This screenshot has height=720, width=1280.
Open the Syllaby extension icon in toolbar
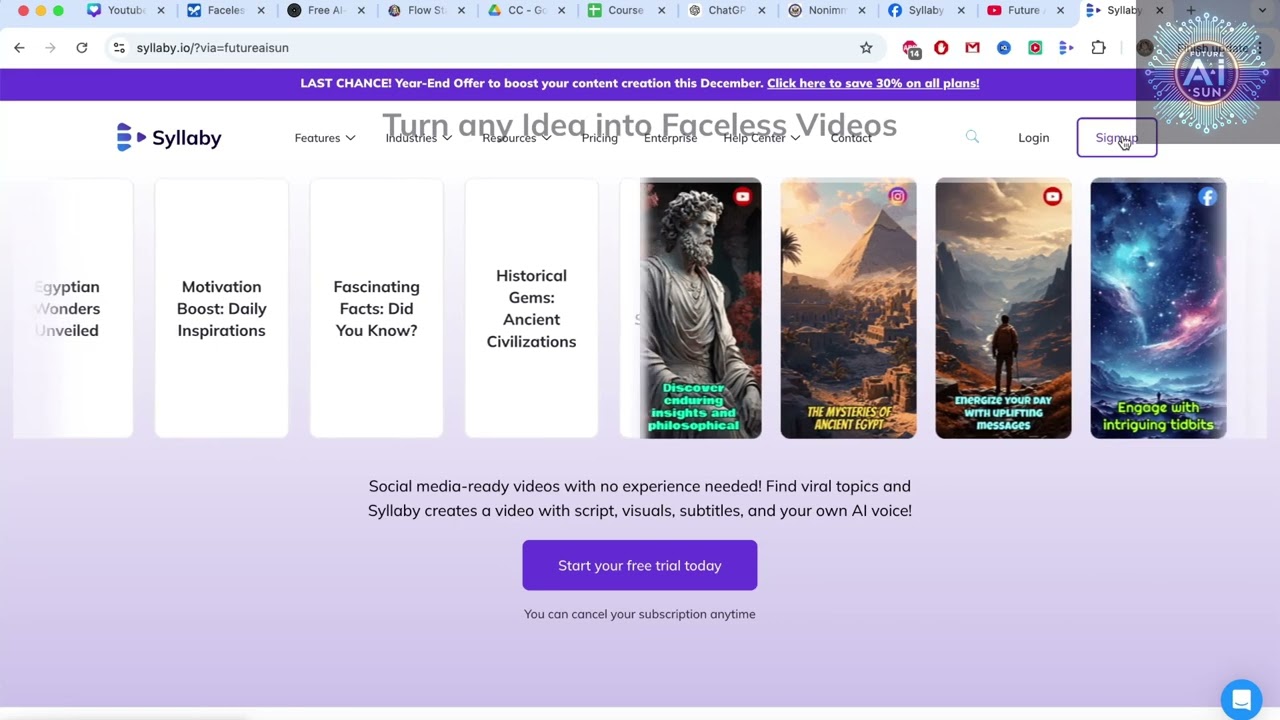1066,47
